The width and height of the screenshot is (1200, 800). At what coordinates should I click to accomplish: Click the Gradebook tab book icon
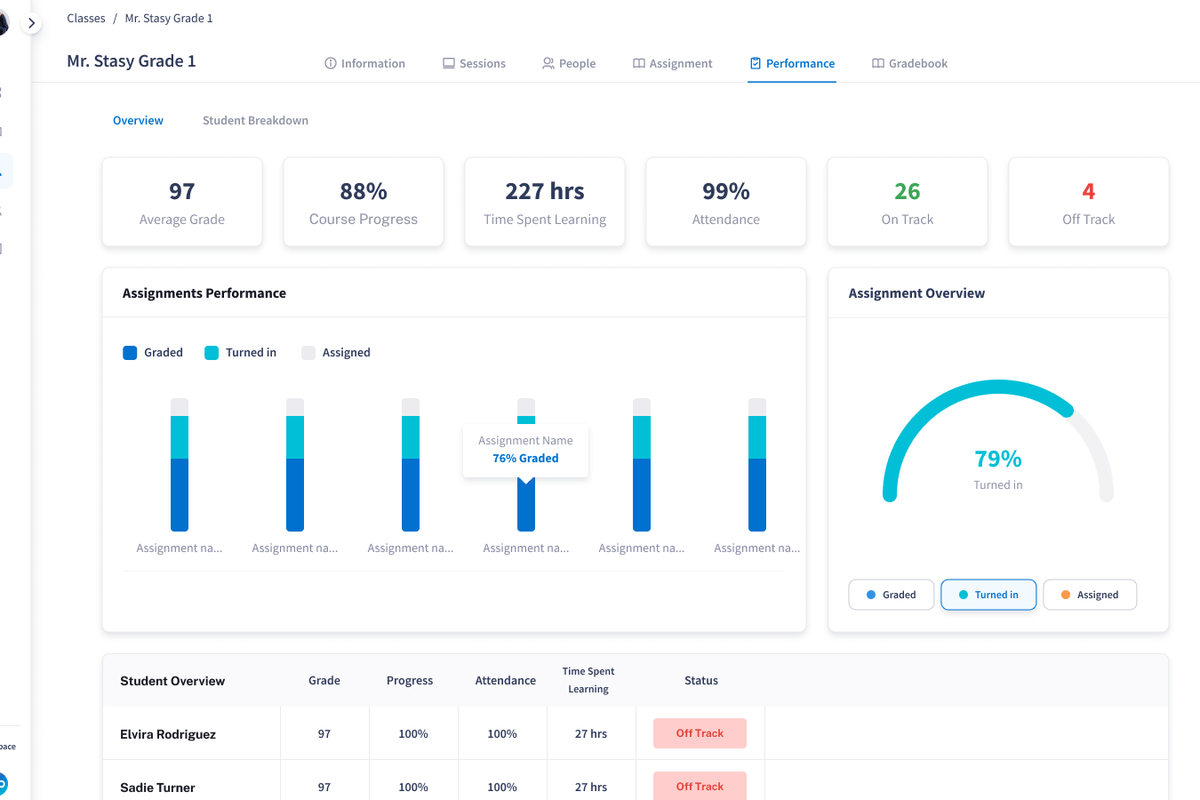click(x=878, y=63)
